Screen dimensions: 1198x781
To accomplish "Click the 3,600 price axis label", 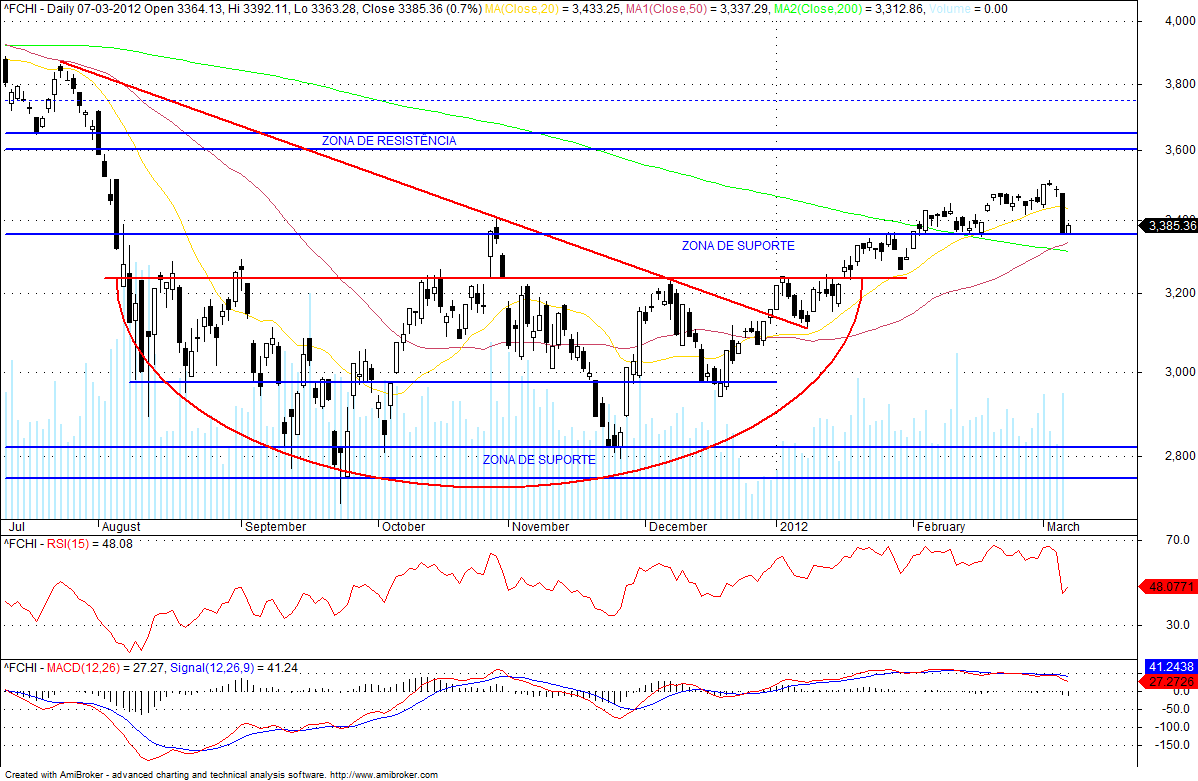I will [x=1180, y=150].
